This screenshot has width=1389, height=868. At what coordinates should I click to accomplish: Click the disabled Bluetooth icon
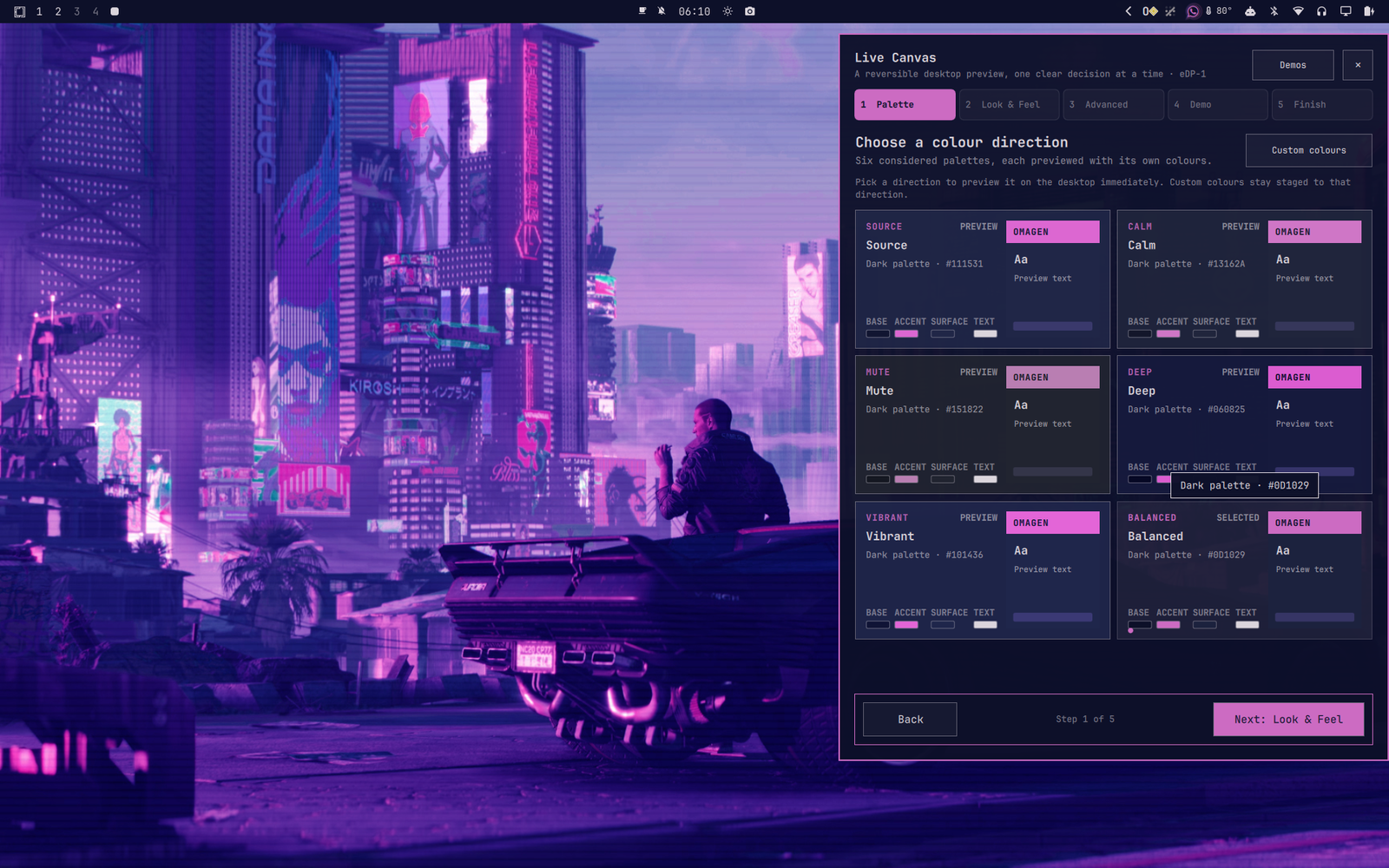[1274, 11]
